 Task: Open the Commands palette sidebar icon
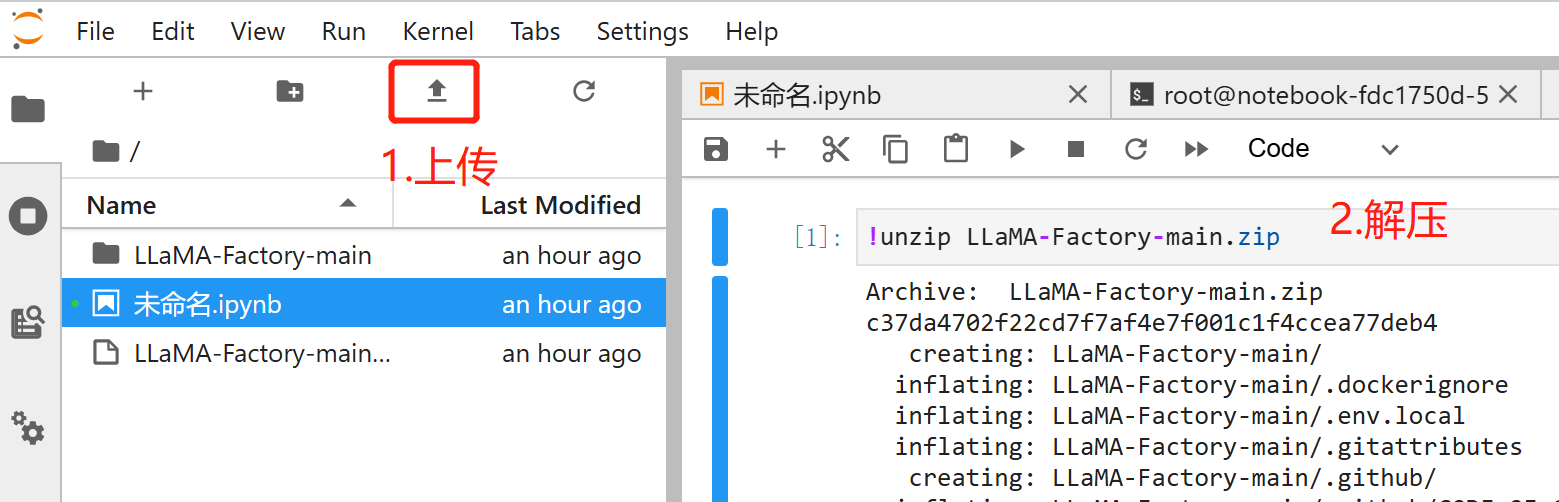pos(28,323)
